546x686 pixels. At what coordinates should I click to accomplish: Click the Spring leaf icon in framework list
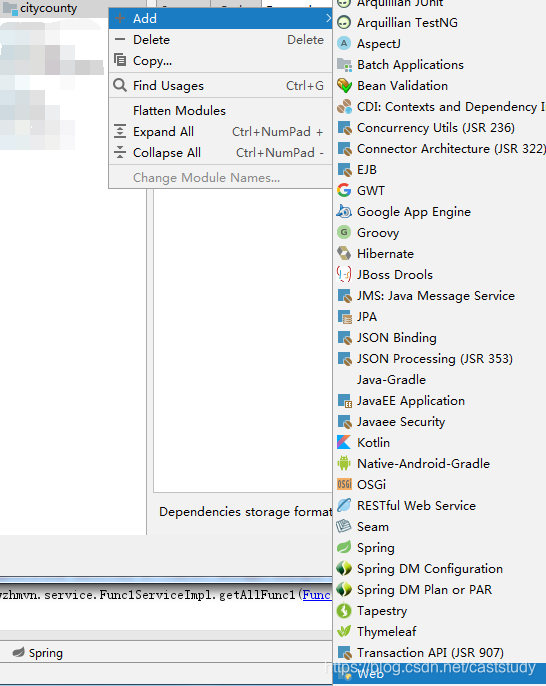pyautogui.click(x=344, y=547)
